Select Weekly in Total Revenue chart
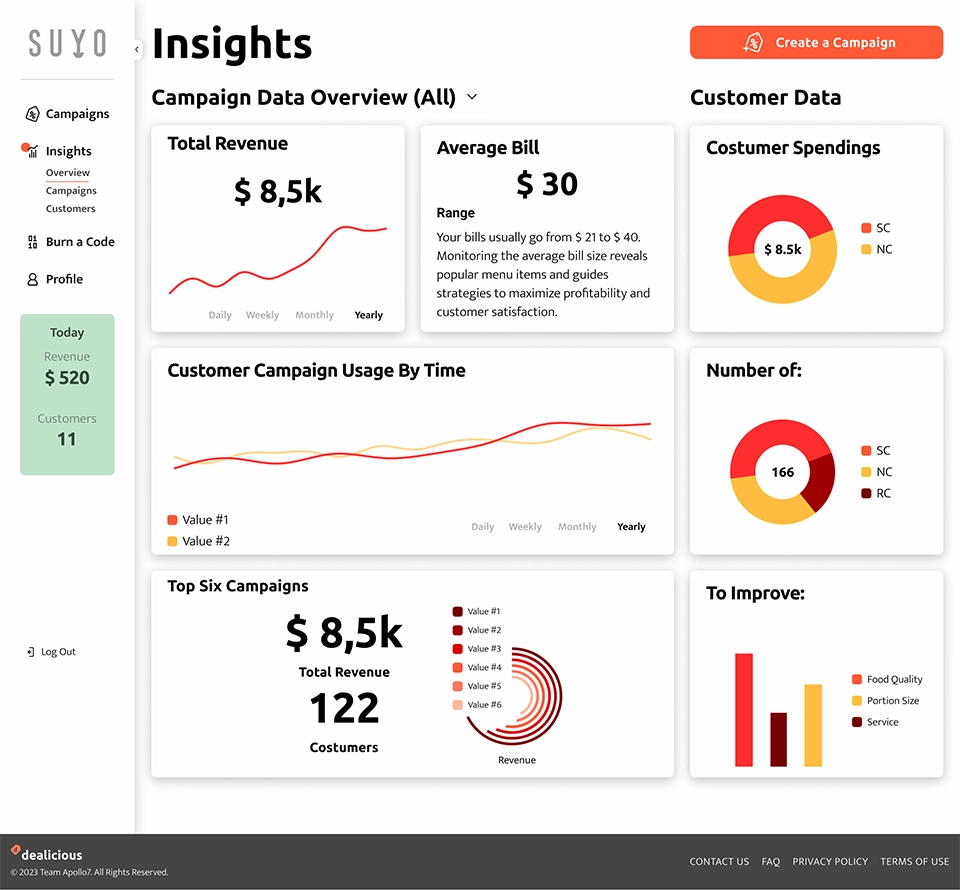Image resolution: width=960 pixels, height=890 pixels. [x=262, y=315]
